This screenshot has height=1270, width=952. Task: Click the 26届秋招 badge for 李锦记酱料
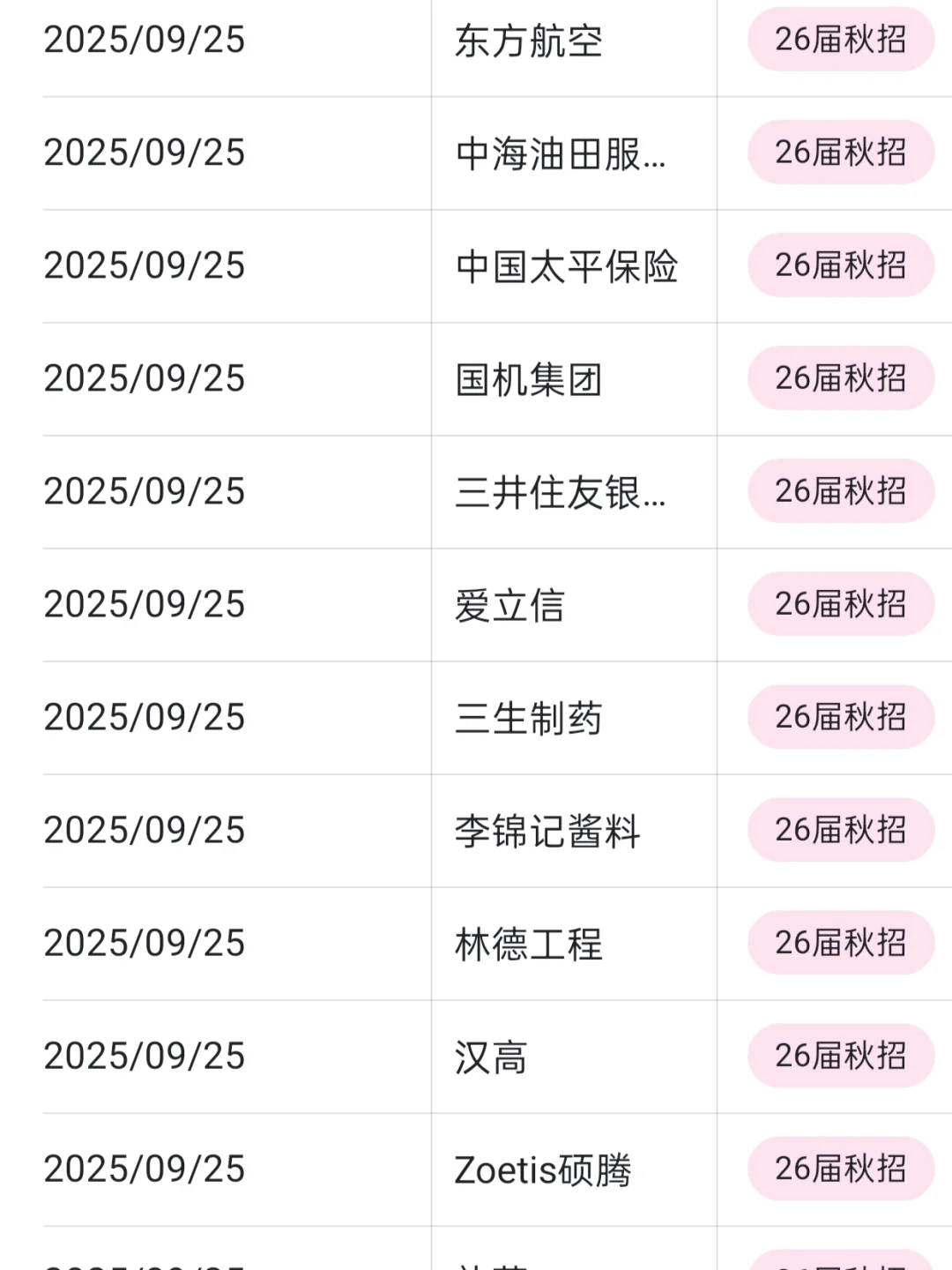click(x=841, y=830)
